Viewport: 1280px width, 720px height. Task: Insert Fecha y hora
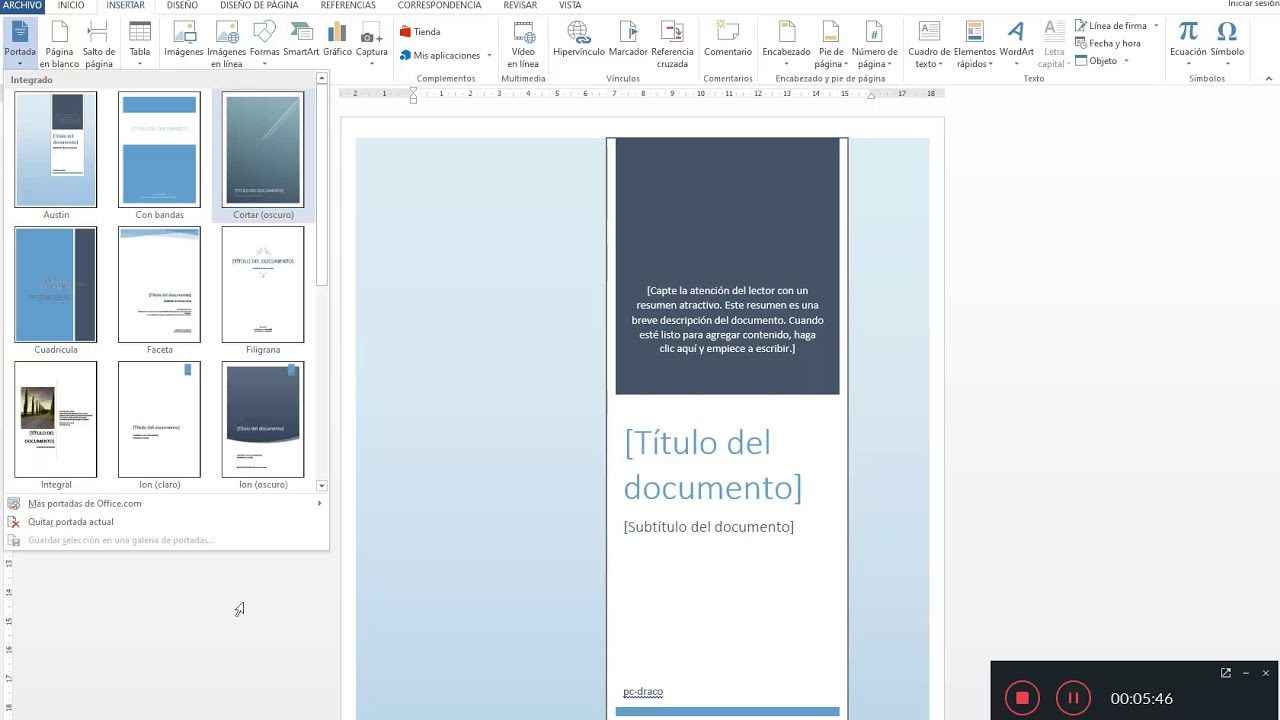[1108, 44]
